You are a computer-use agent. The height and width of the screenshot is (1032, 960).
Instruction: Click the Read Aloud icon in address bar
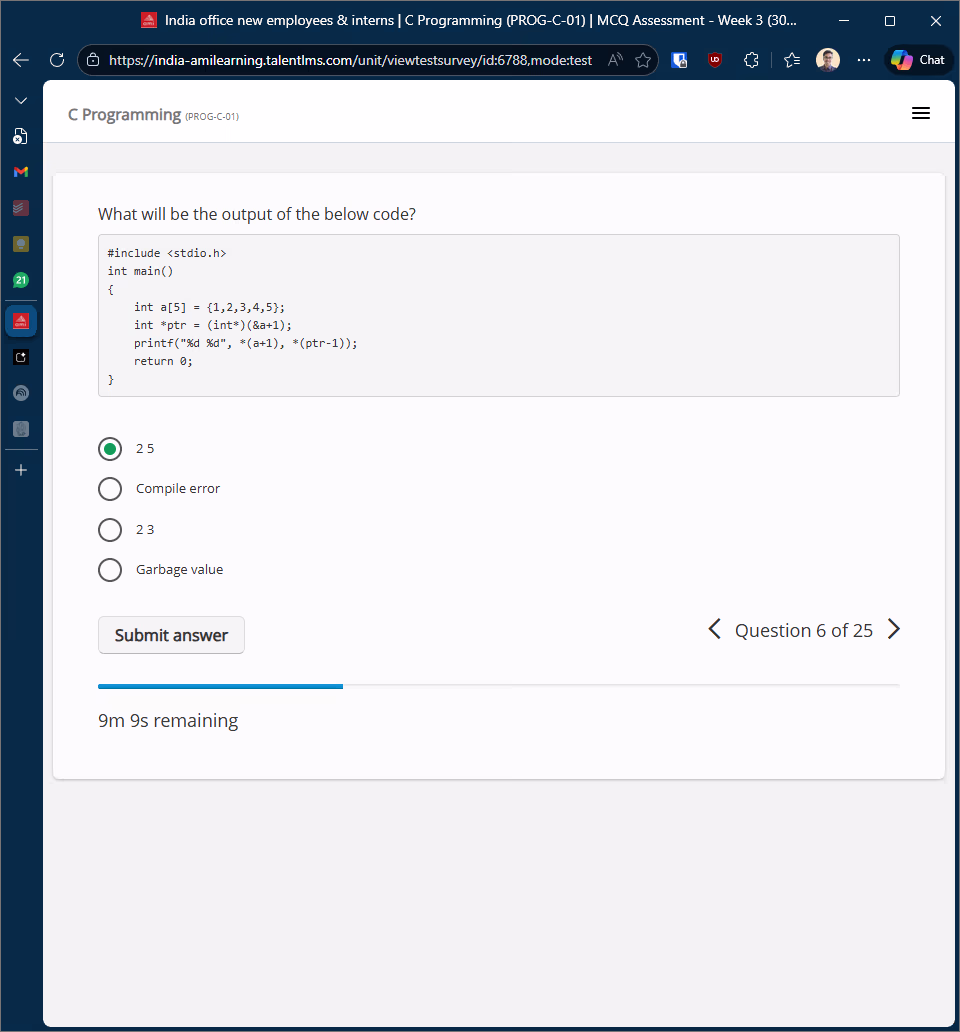[615, 60]
